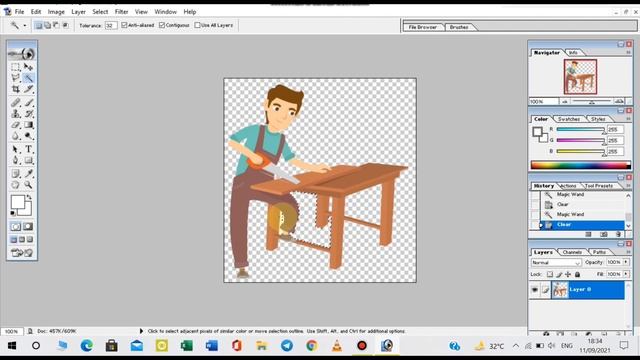
Task: Select the Lasso tool
Action: [16, 78]
